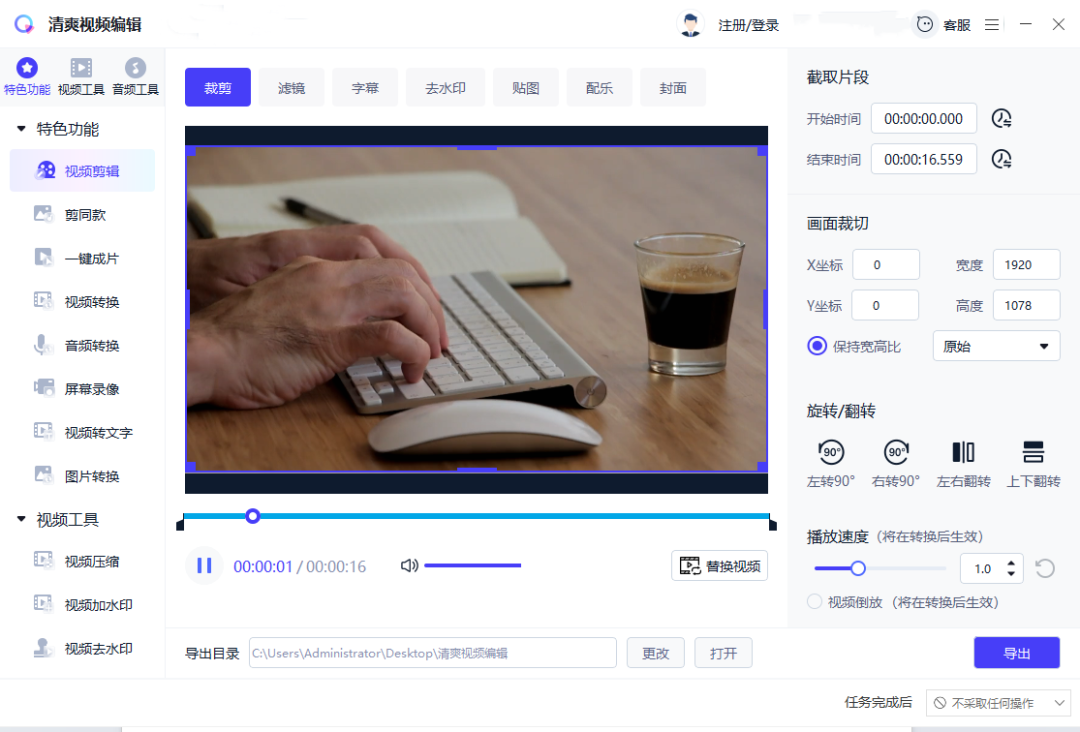The image size is (1080, 732).
Task: Enable 视频倒放 reverse playback
Action: pos(812,602)
